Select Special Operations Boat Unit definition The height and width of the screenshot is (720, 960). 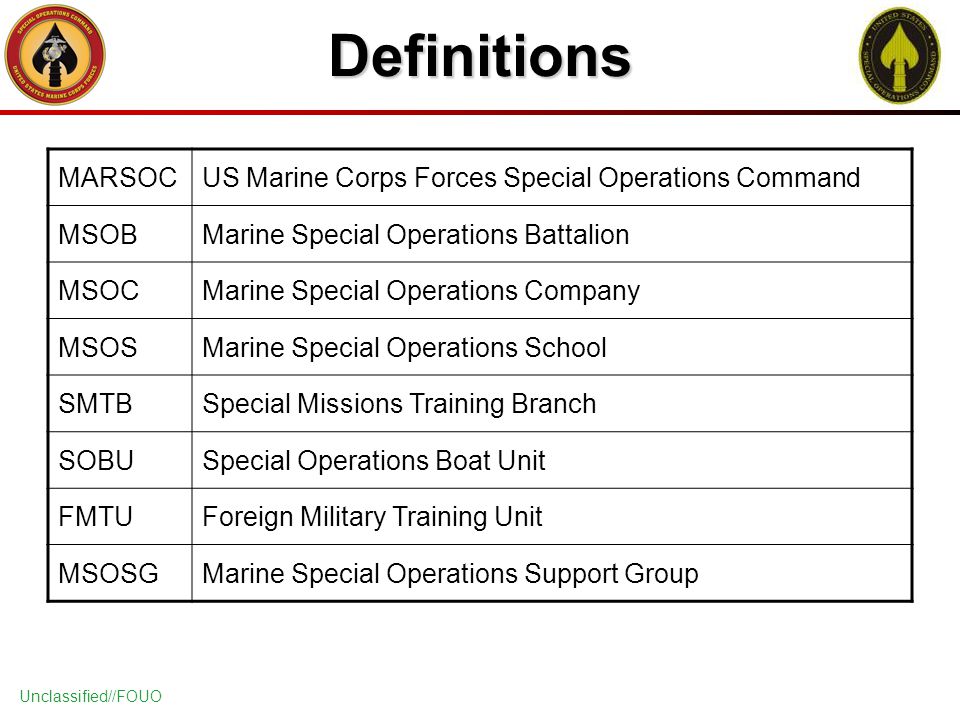pyautogui.click(x=373, y=461)
